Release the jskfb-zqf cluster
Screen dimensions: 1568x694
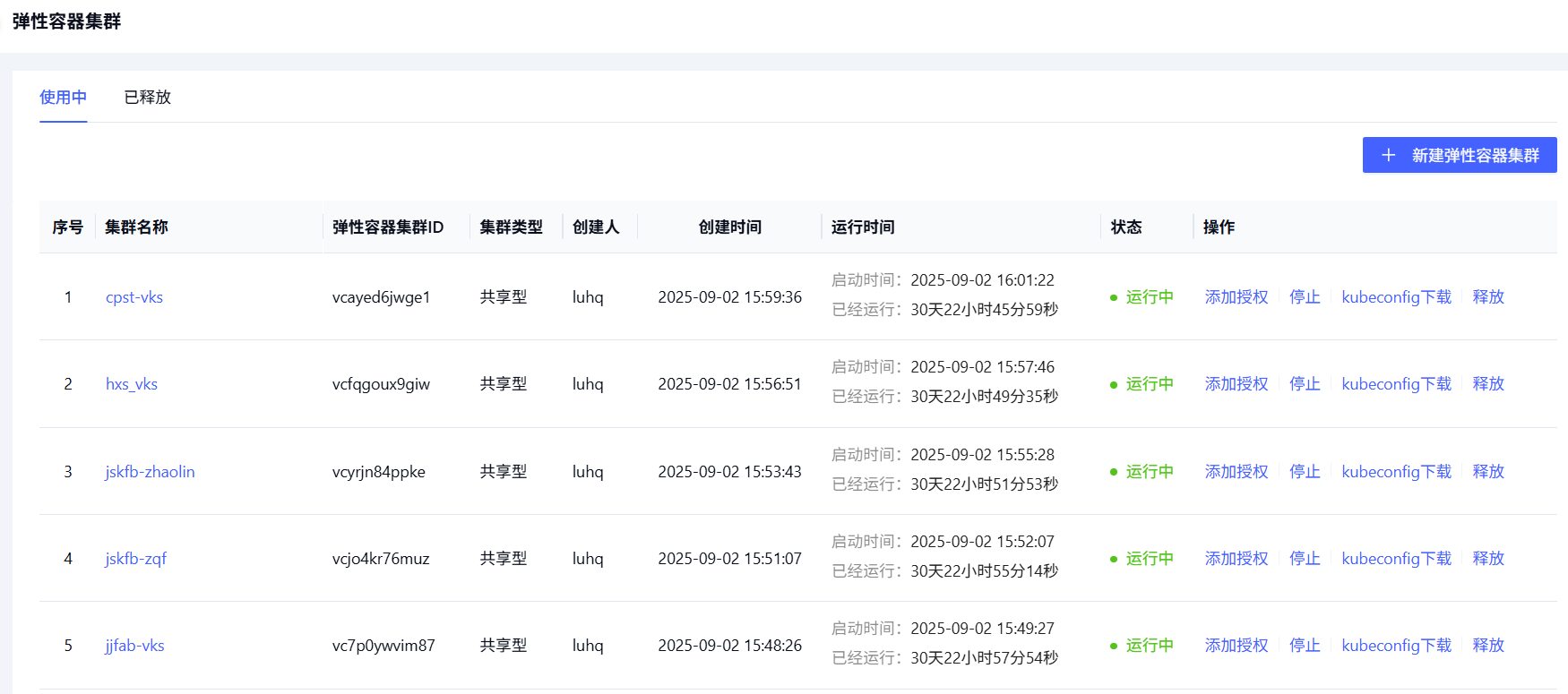click(x=1488, y=559)
